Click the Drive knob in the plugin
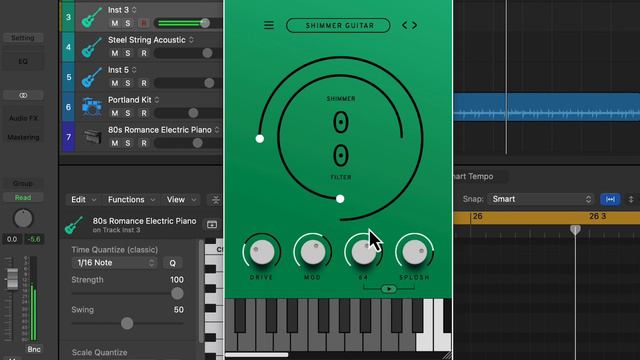 point(262,252)
